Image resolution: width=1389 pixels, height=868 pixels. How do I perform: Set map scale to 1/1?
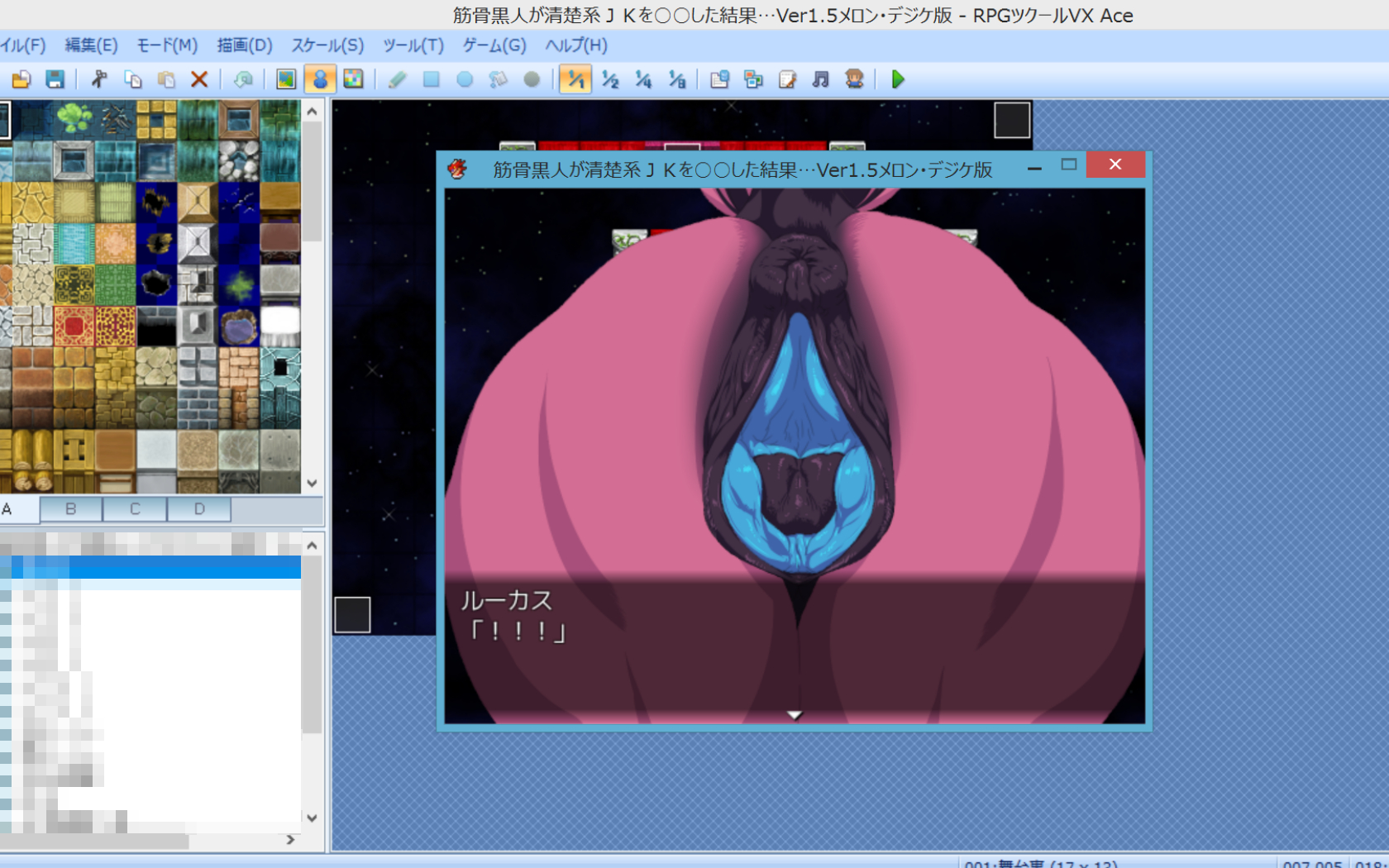click(575, 79)
